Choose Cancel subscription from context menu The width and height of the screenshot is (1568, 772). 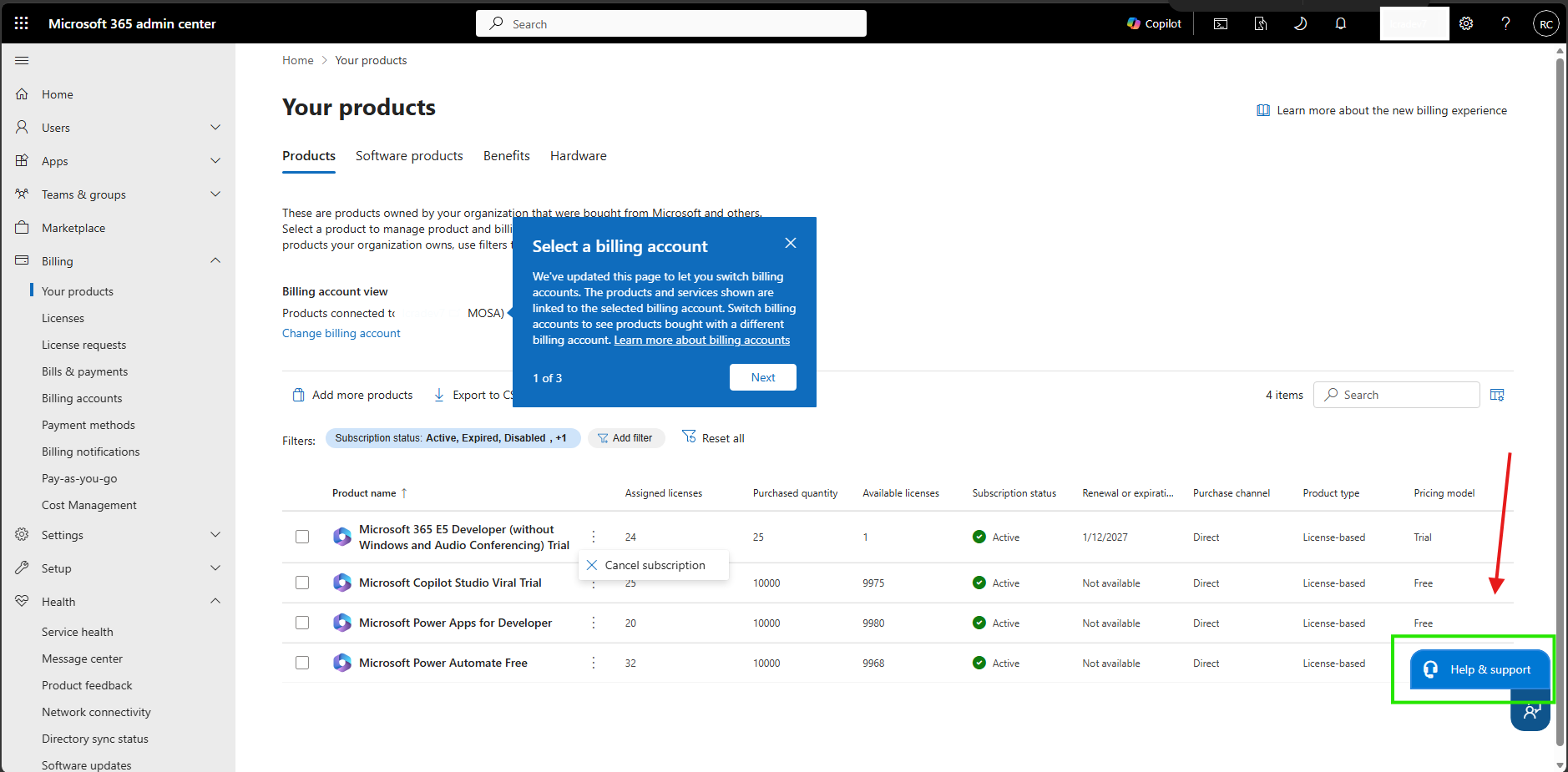click(x=654, y=565)
